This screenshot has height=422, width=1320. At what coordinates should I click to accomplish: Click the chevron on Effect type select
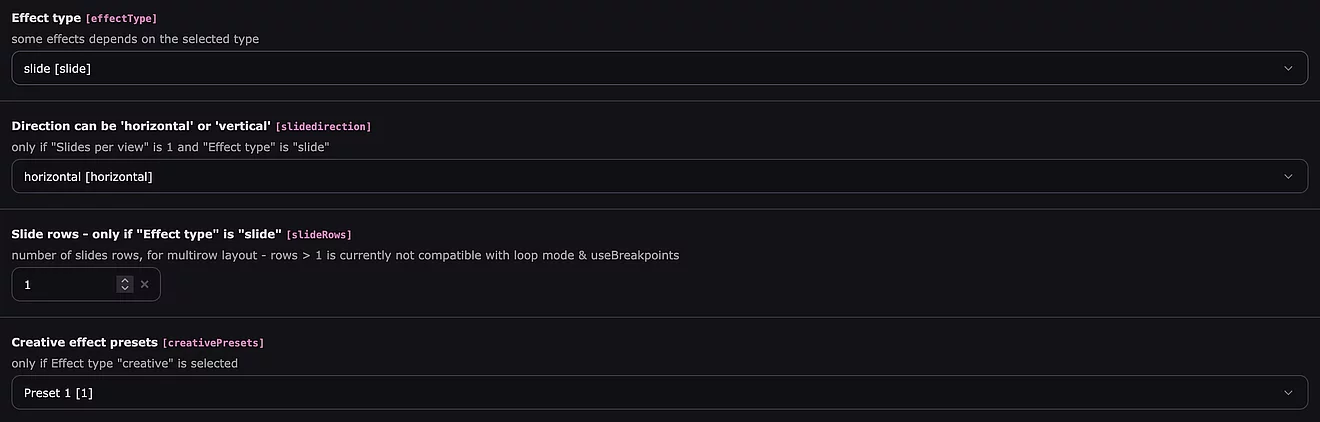[1288, 68]
